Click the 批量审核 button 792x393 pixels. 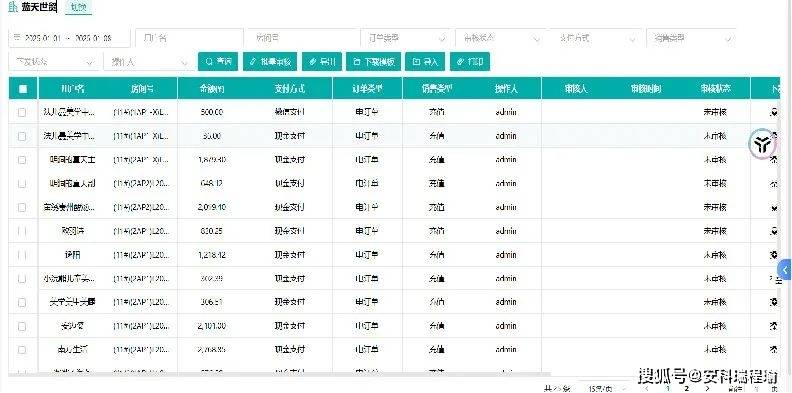[270, 62]
